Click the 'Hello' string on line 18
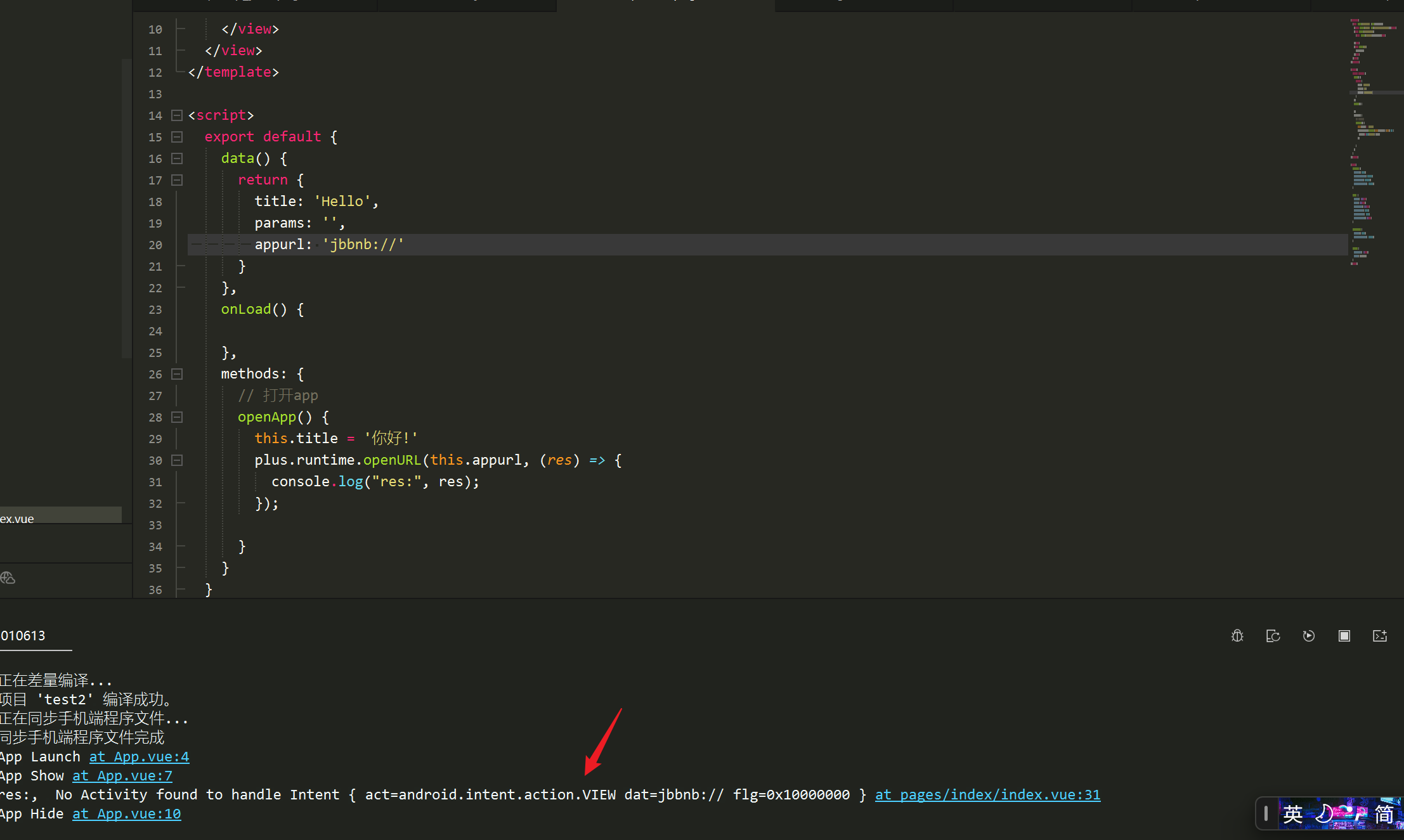 click(342, 202)
